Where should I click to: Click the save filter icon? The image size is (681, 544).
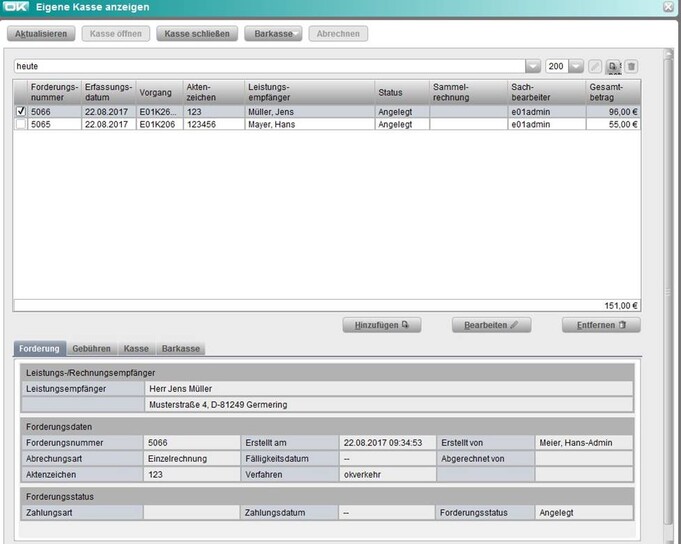pos(614,66)
